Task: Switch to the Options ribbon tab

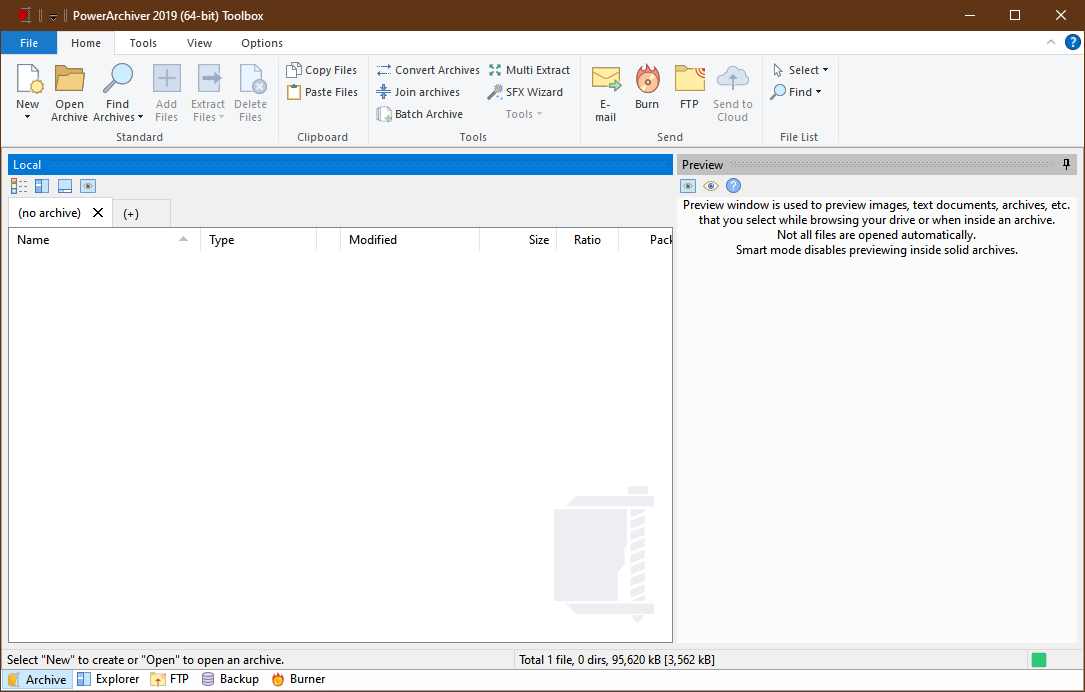Action: tap(262, 43)
